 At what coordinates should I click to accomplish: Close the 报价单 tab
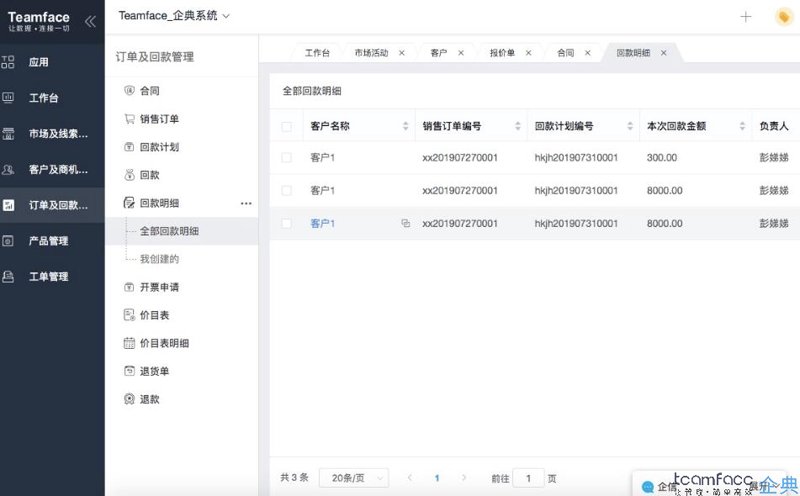[529, 53]
